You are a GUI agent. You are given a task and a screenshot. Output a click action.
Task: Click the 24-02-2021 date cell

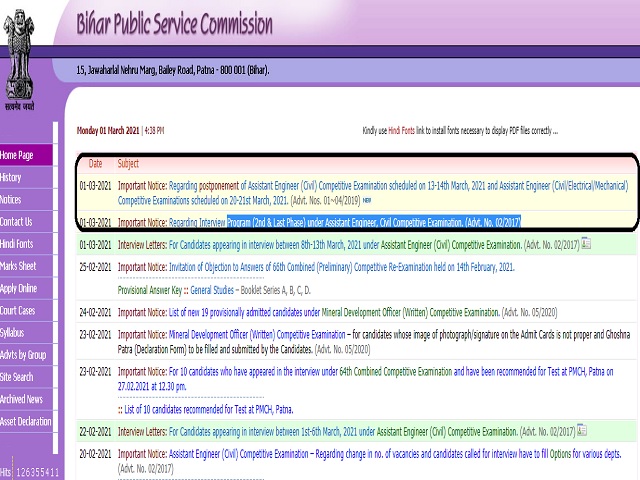click(95, 312)
